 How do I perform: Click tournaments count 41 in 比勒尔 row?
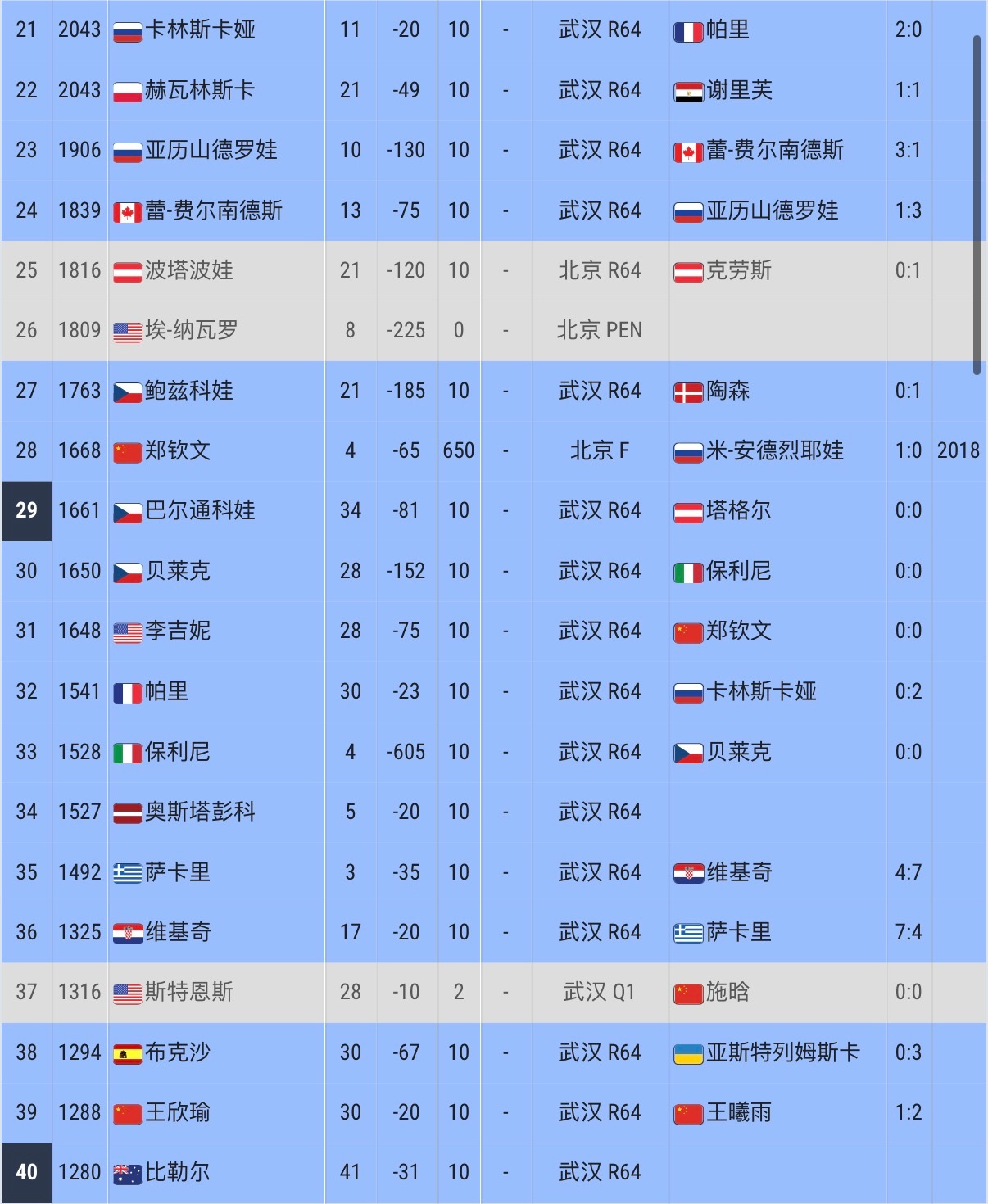pyautogui.click(x=351, y=1172)
